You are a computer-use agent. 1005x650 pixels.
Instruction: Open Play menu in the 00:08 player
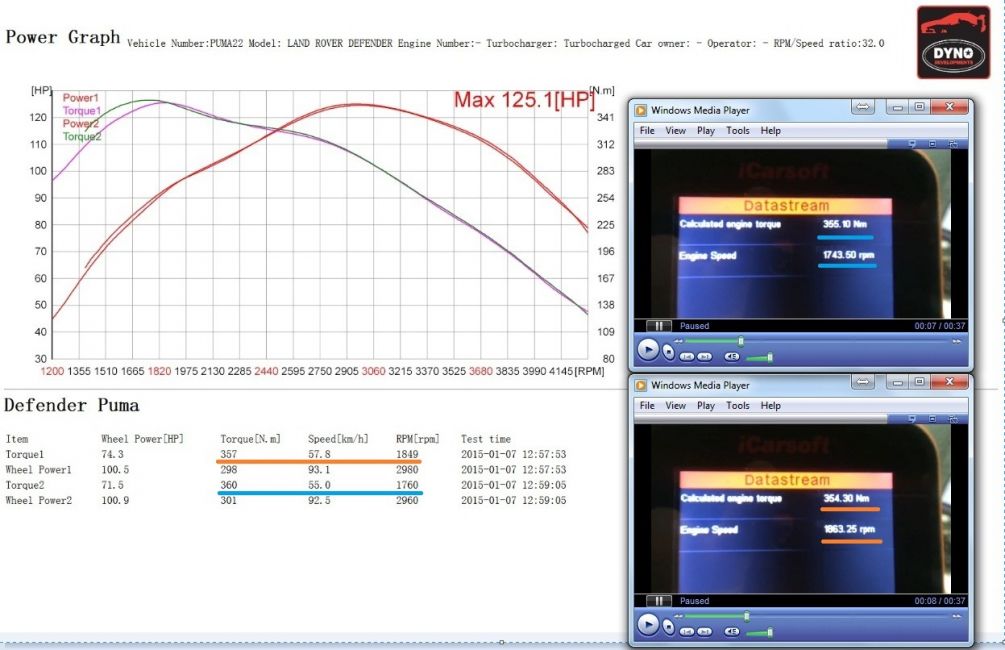[x=706, y=406]
